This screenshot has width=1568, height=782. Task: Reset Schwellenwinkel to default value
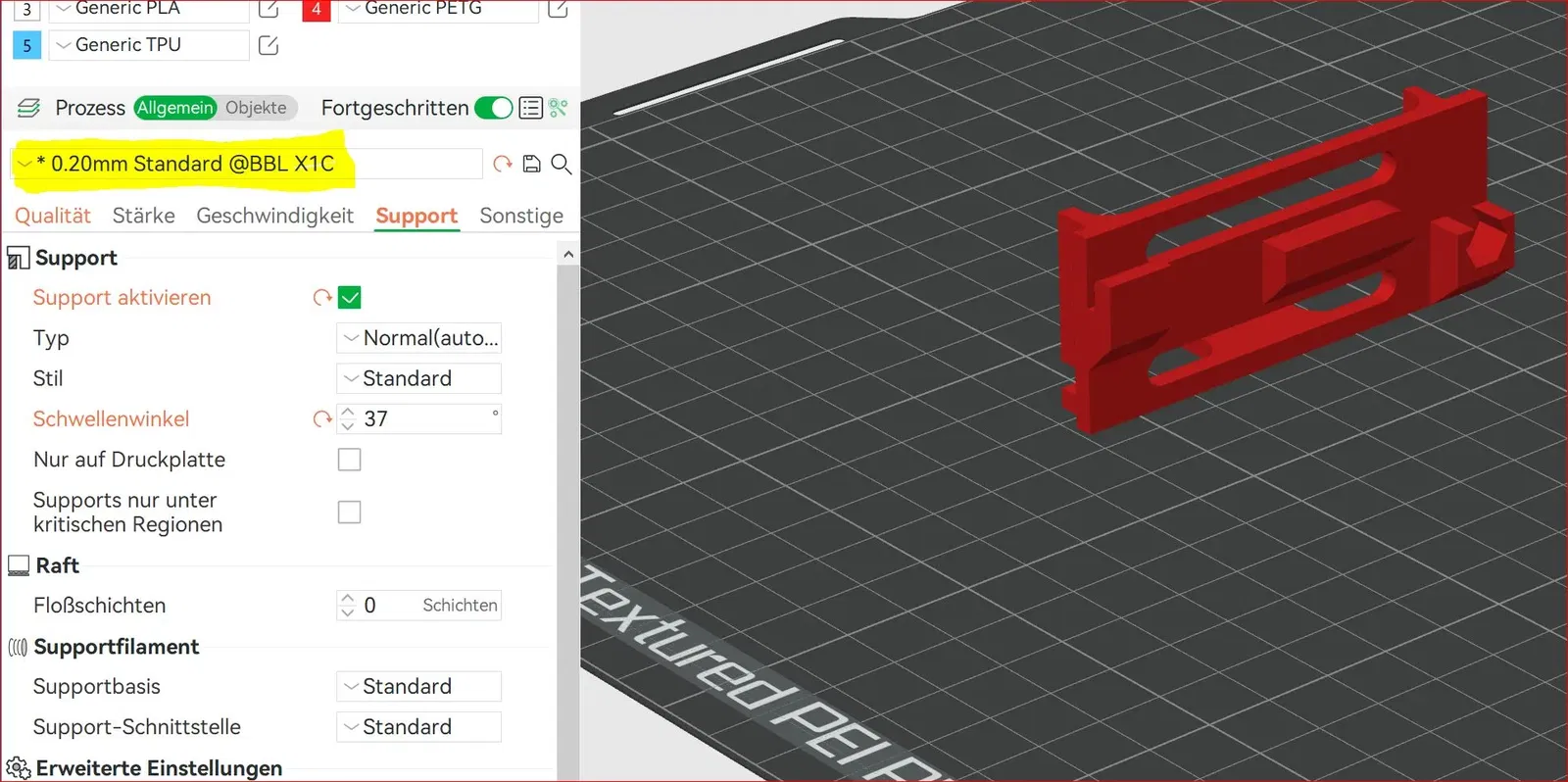click(x=322, y=419)
